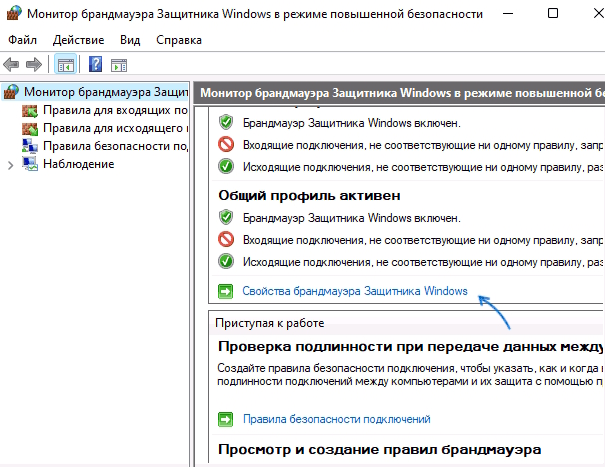Screen dimensions: 605x467
Task: Click the green check icon under Общий профиль активен
Action: click(226, 261)
